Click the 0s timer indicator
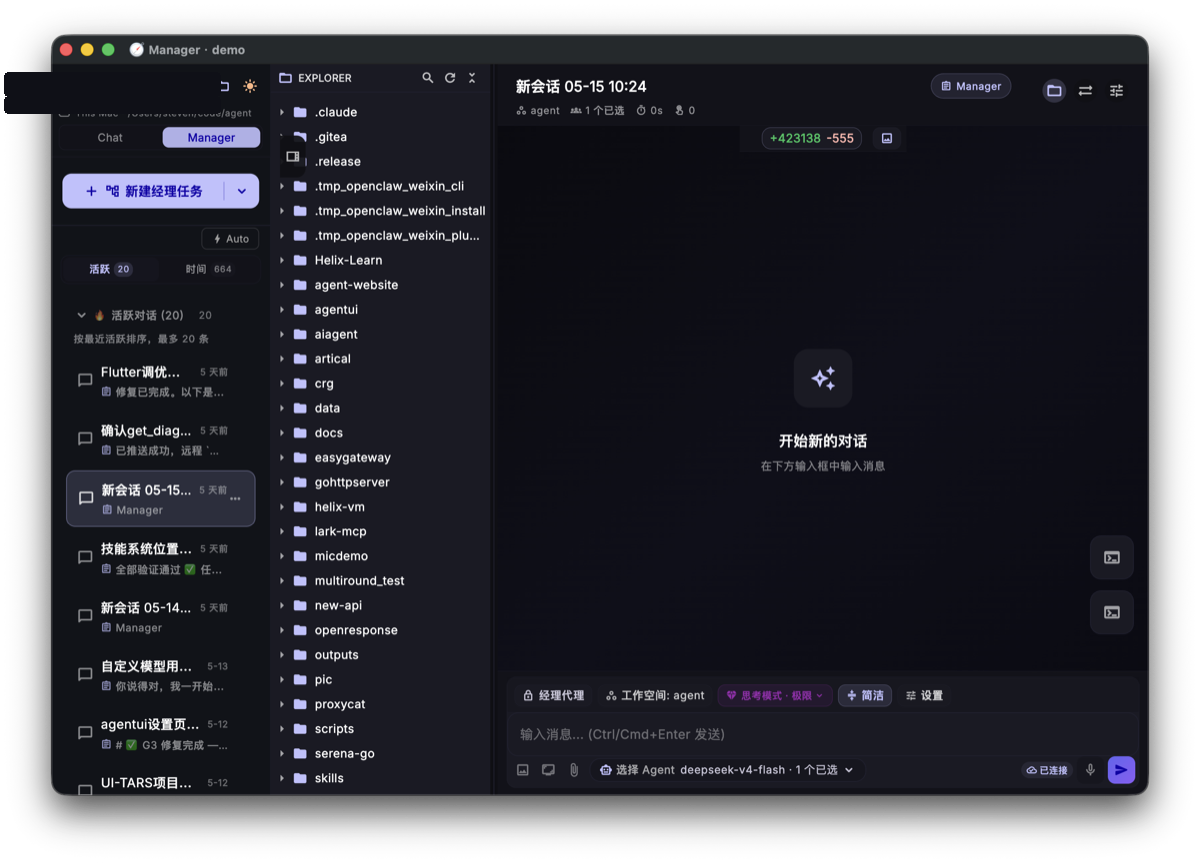This screenshot has width=1200, height=863. [x=649, y=111]
